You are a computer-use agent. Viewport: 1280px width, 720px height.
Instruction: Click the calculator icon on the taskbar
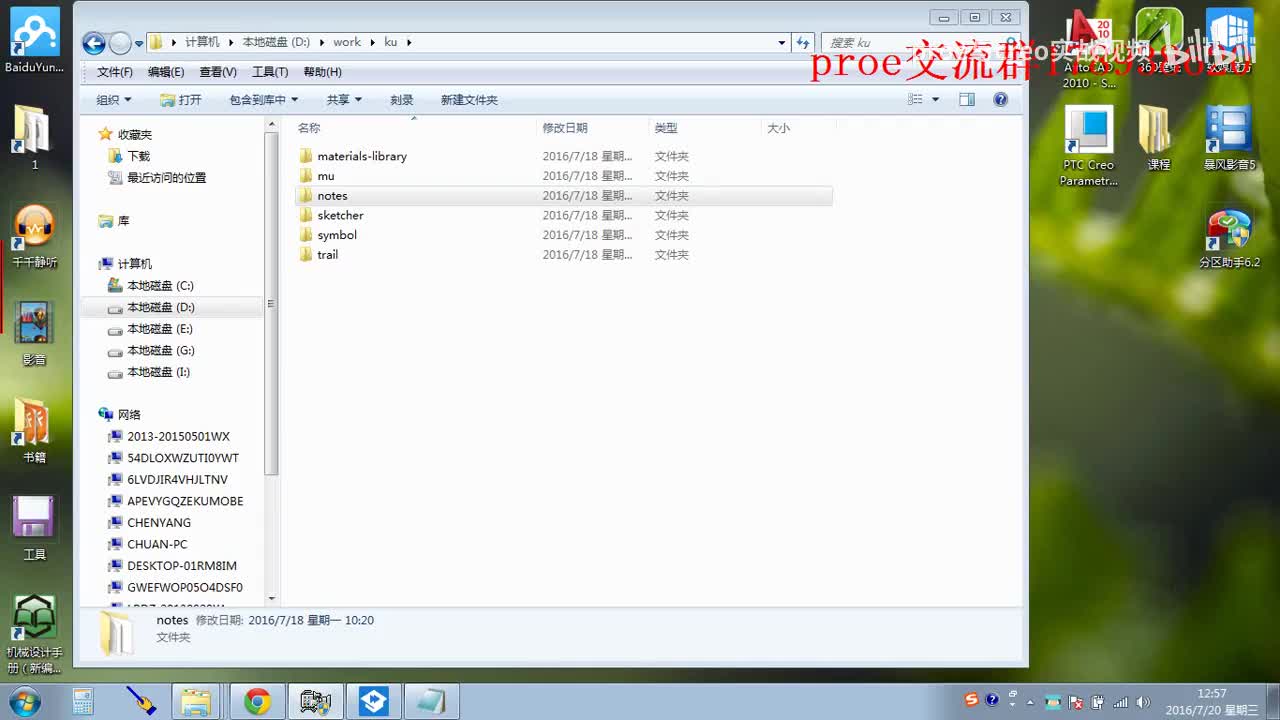pyautogui.click(x=83, y=702)
